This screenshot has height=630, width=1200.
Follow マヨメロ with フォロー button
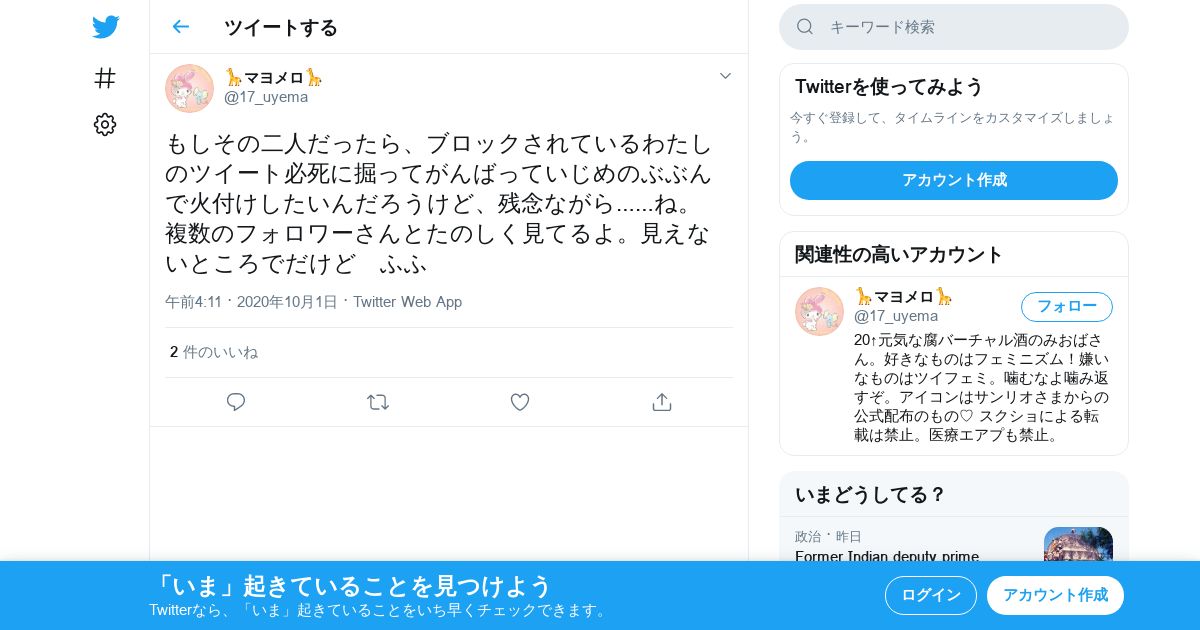1067,307
